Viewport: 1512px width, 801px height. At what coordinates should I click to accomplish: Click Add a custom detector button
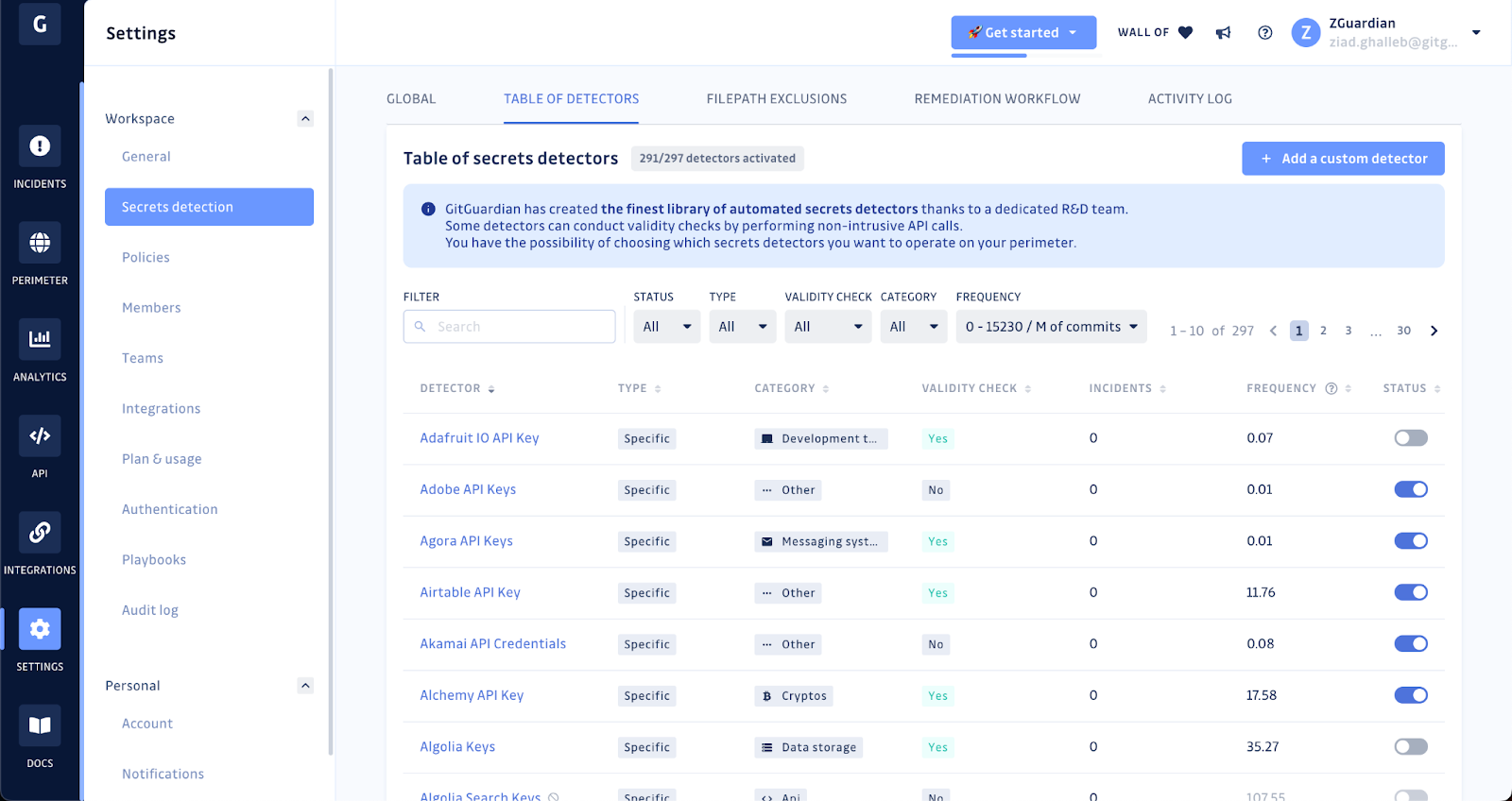click(x=1343, y=159)
